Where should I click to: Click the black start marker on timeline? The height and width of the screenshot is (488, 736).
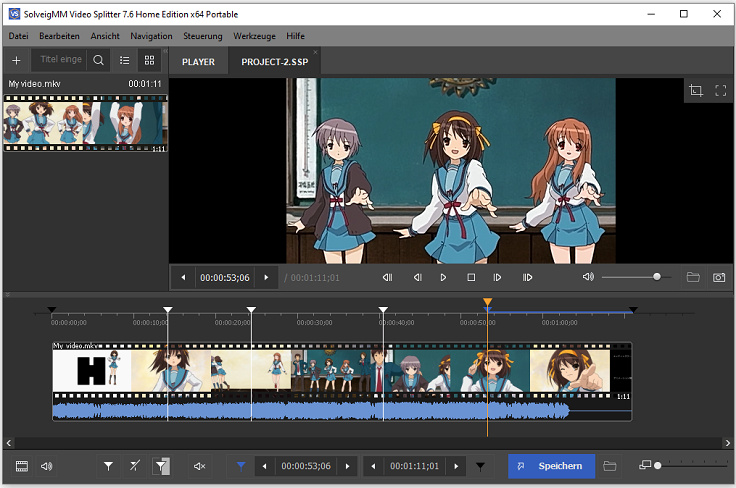point(52,310)
